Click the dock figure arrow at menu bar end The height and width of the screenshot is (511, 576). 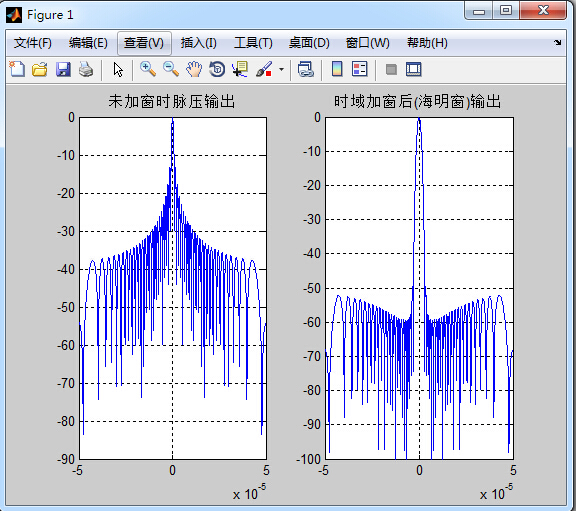click(x=558, y=43)
